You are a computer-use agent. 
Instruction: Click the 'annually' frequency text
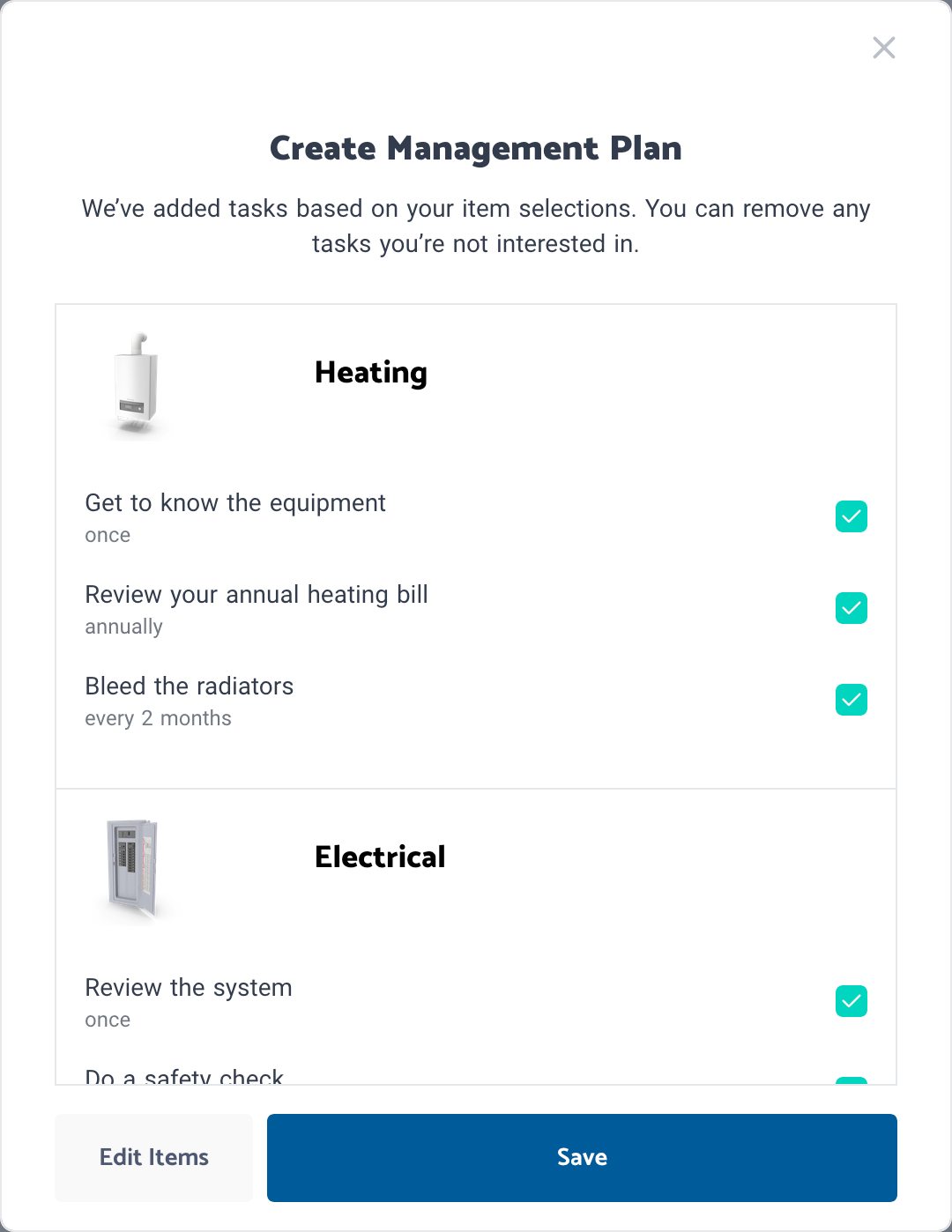pos(123,627)
